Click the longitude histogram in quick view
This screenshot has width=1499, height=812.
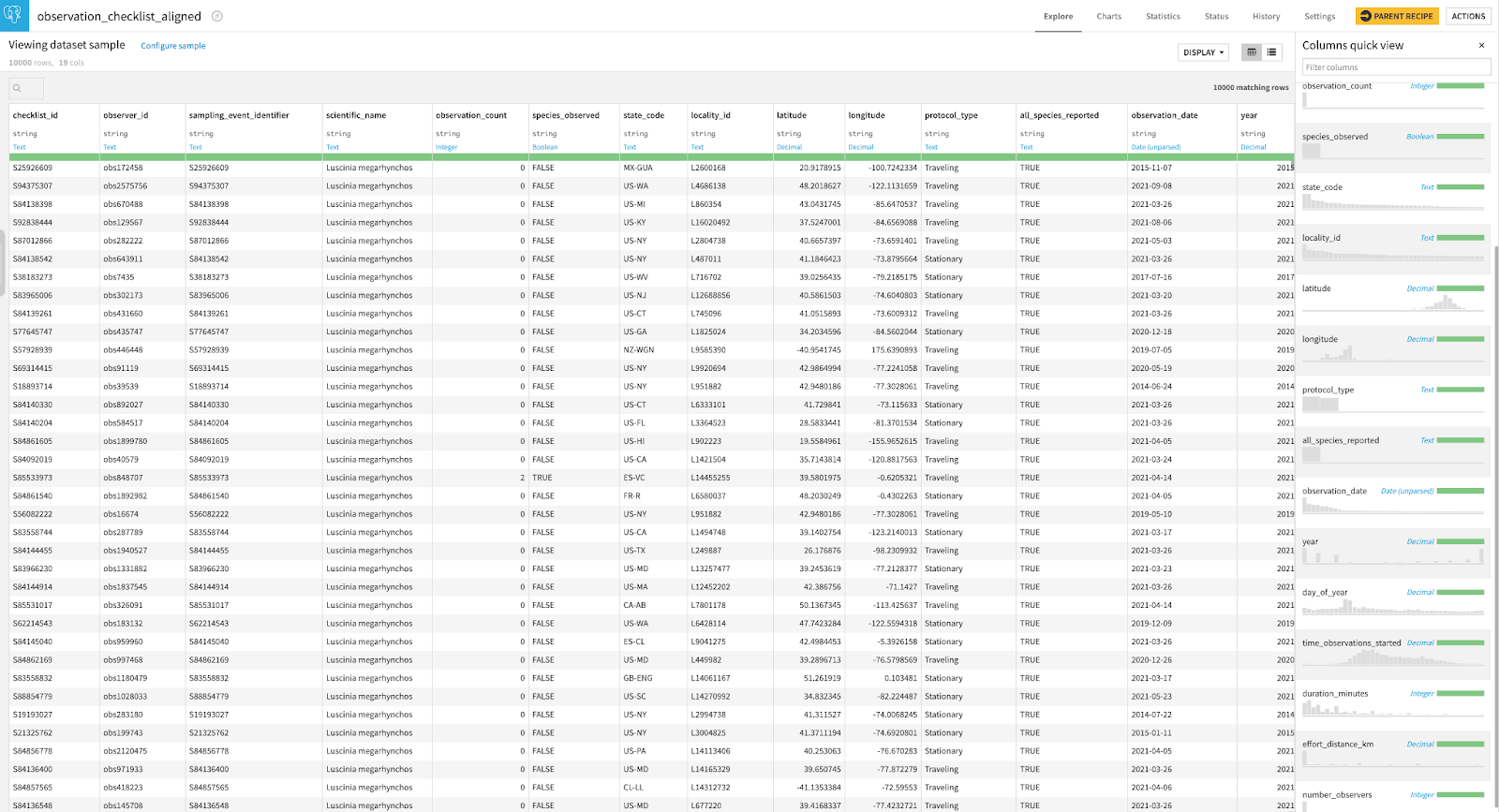(1393, 353)
